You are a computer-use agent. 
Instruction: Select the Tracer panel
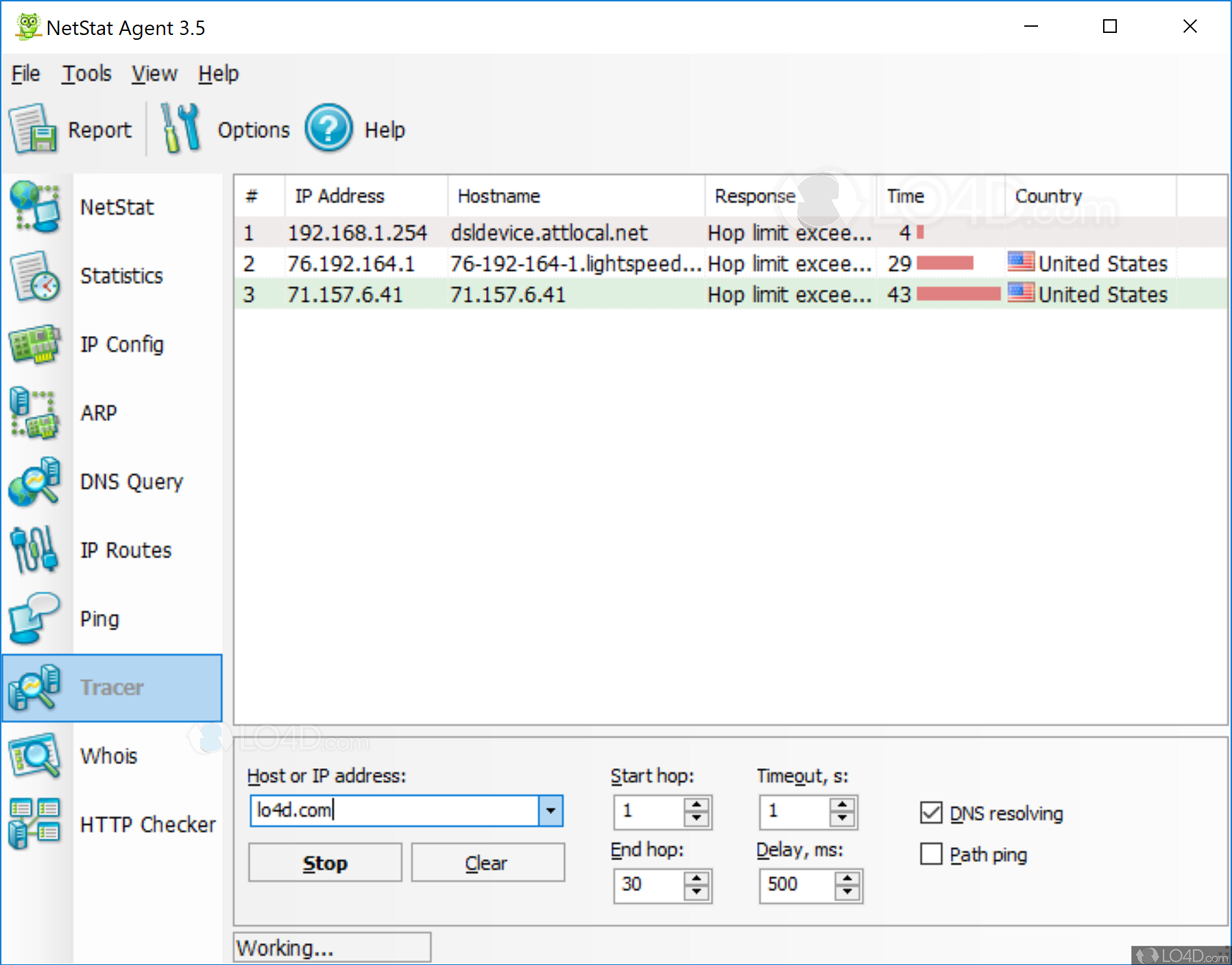(x=111, y=687)
